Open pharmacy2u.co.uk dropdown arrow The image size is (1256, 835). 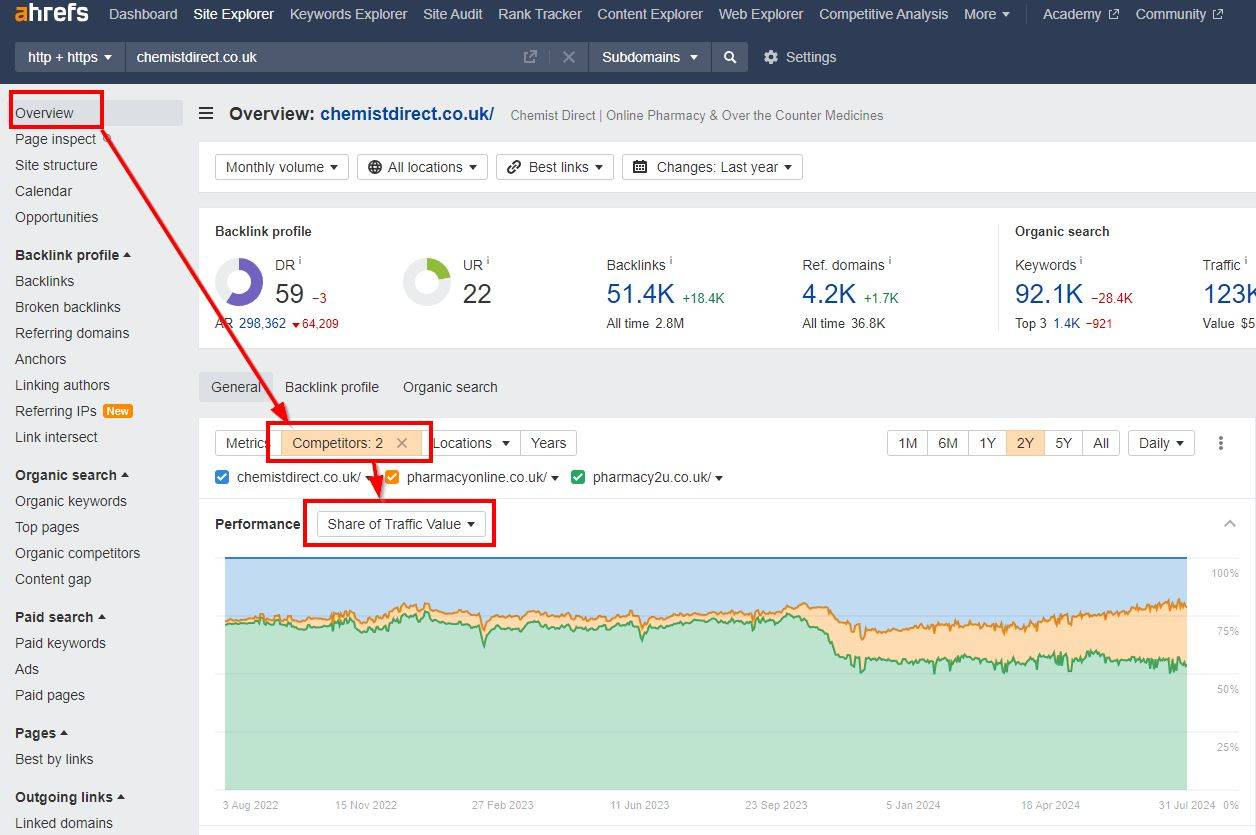click(x=719, y=478)
